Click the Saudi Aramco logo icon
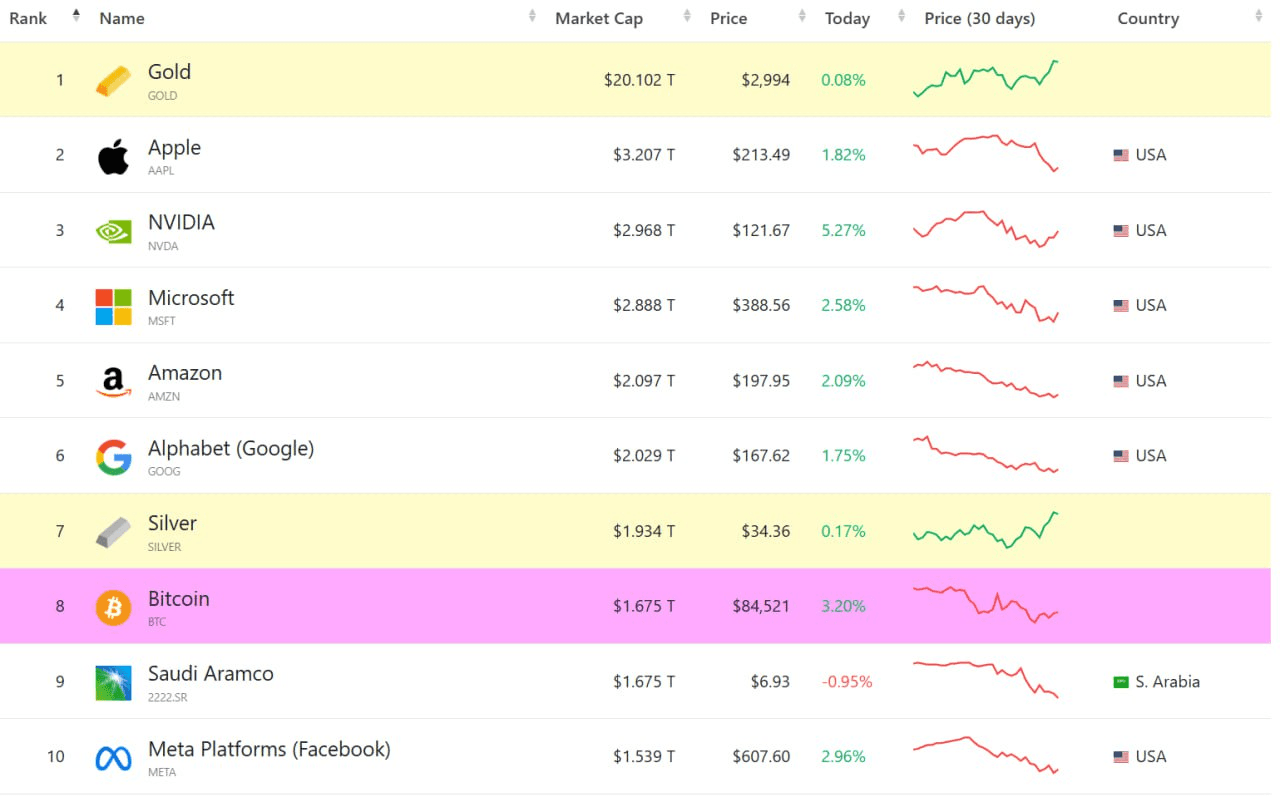Screen dimensions: 1280x797 (113, 683)
